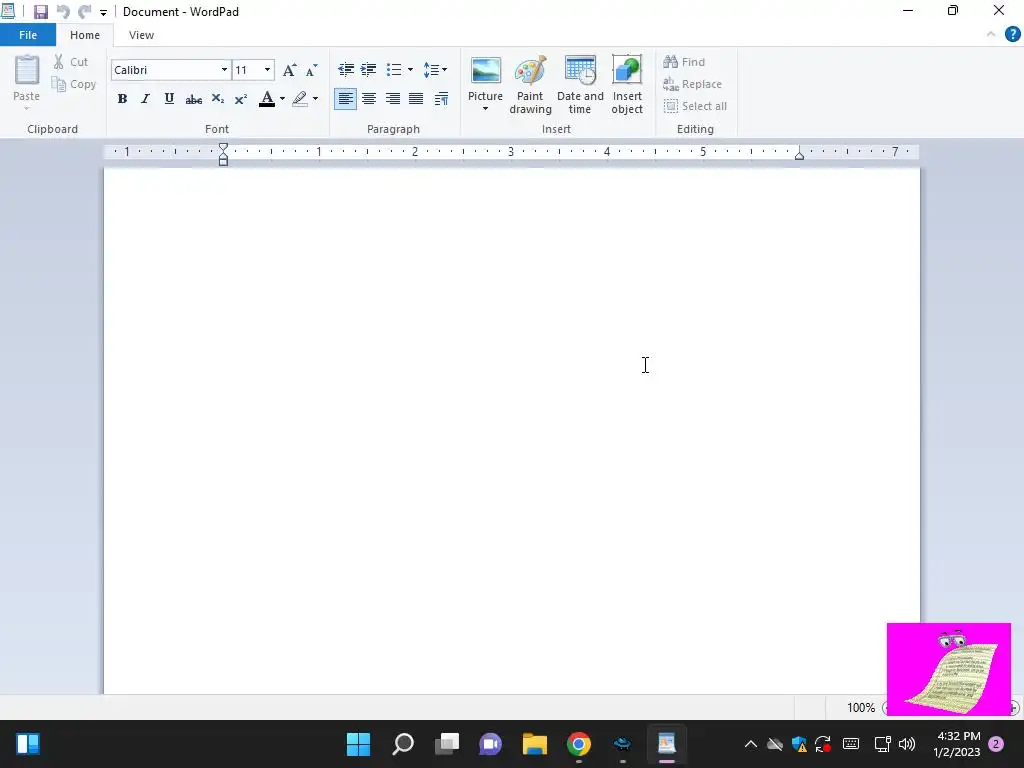Select Center text alignment
The height and width of the screenshot is (768, 1024).
pyautogui.click(x=369, y=99)
